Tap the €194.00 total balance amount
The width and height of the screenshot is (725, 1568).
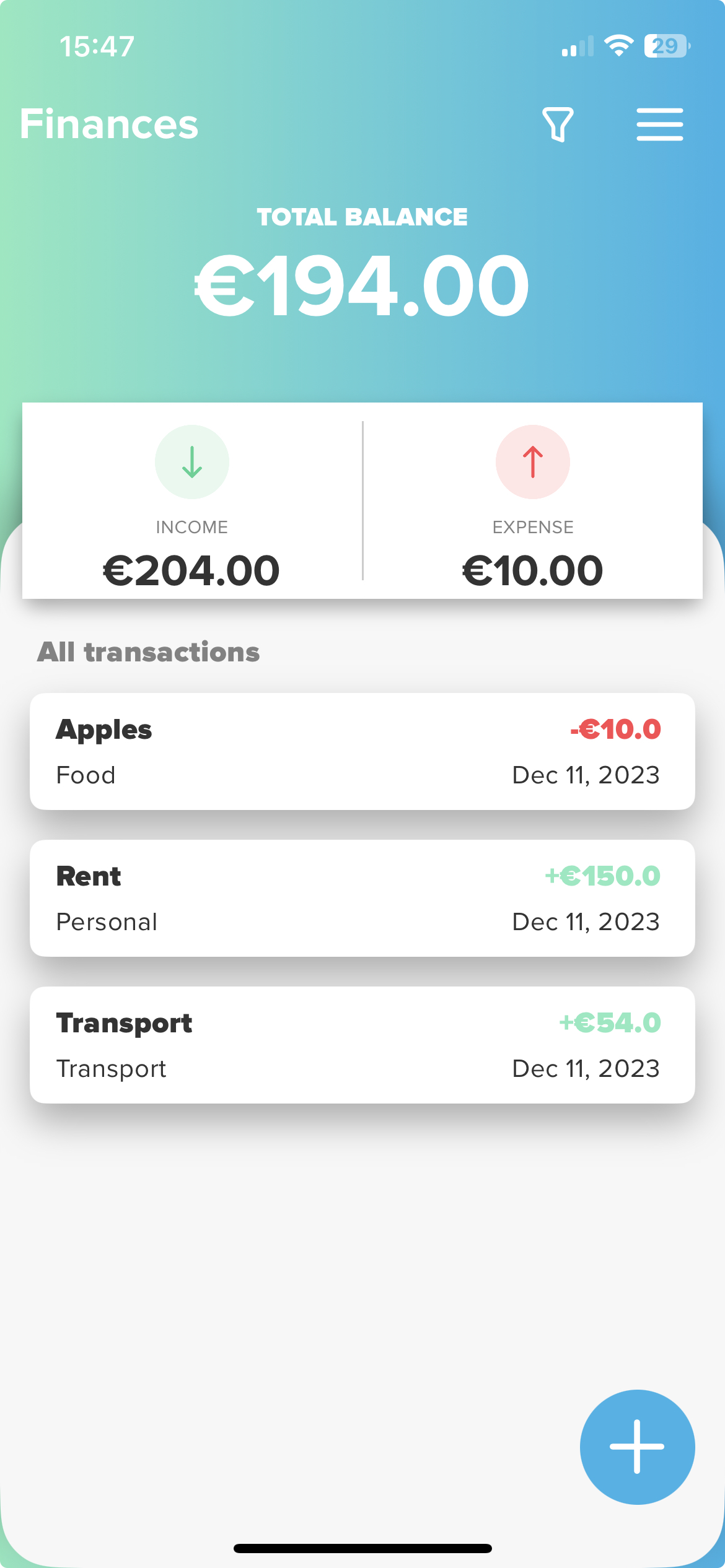click(x=362, y=286)
